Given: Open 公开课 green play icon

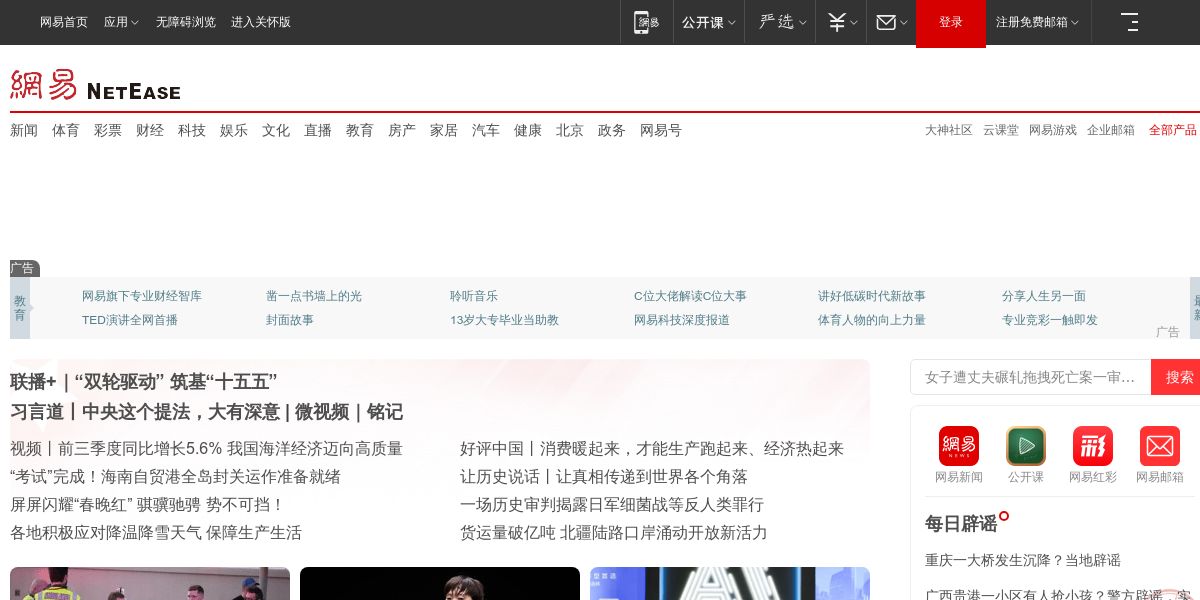Looking at the screenshot, I should (x=1026, y=446).
